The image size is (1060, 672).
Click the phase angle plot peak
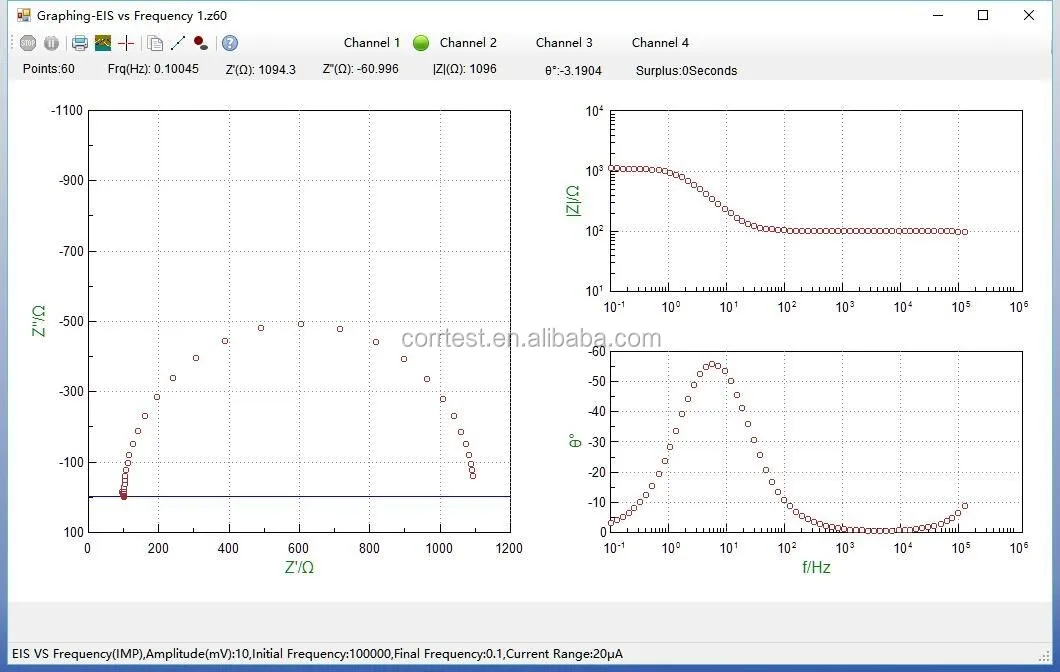[712, 365]
